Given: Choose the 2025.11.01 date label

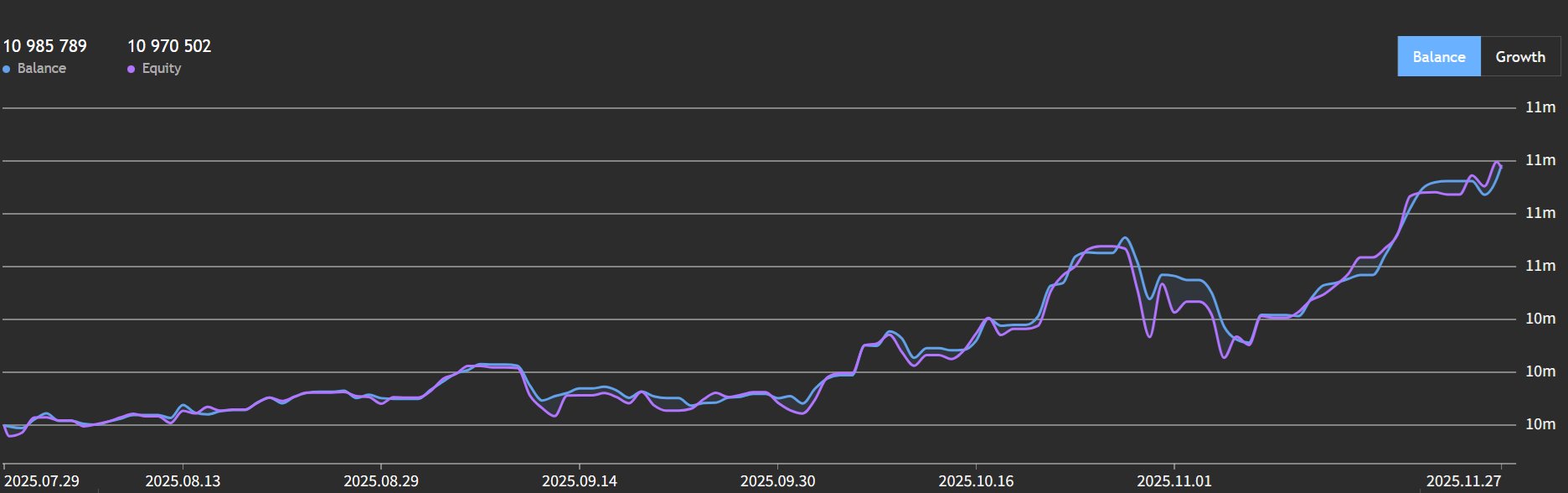Looking at the screenshot, I should tap(1174, 481).
